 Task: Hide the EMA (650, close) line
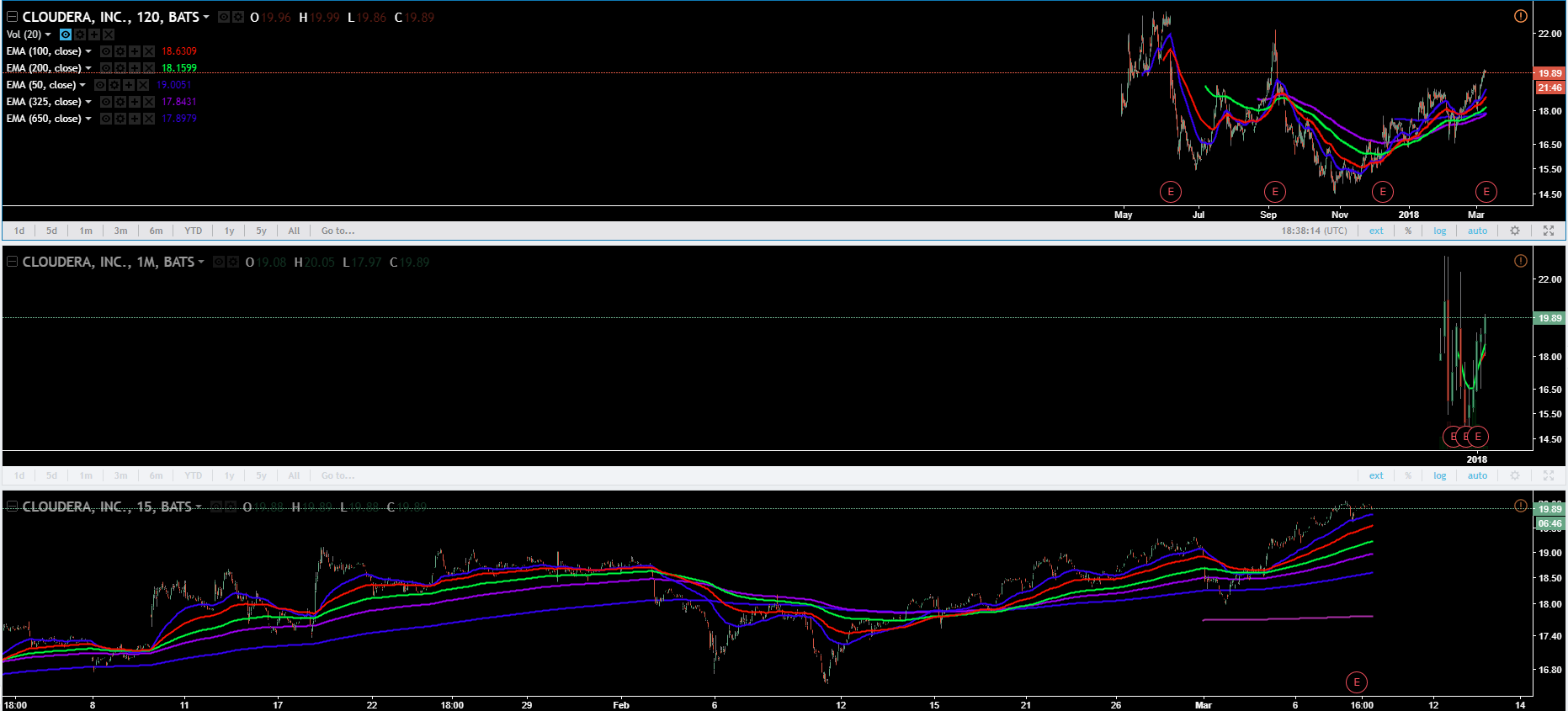(x=106, y=119)
